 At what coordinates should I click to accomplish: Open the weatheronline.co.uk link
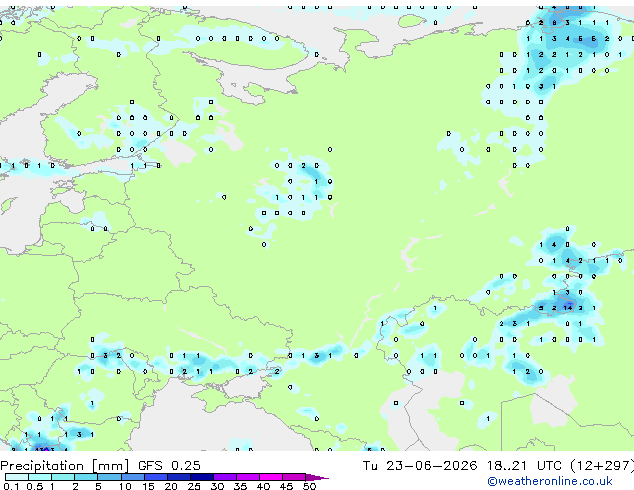click(550, 481)
